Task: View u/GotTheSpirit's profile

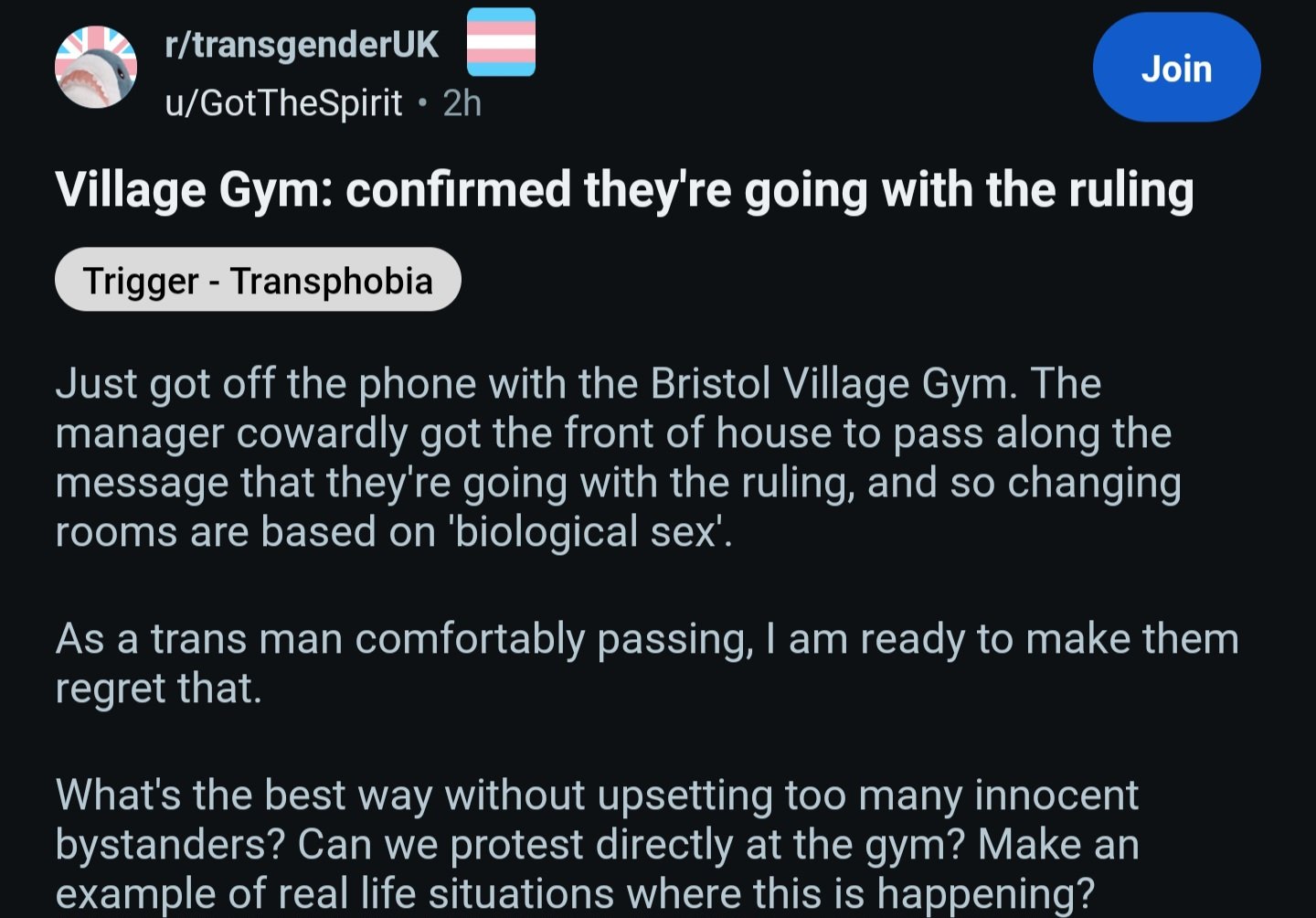Action: 283,103
